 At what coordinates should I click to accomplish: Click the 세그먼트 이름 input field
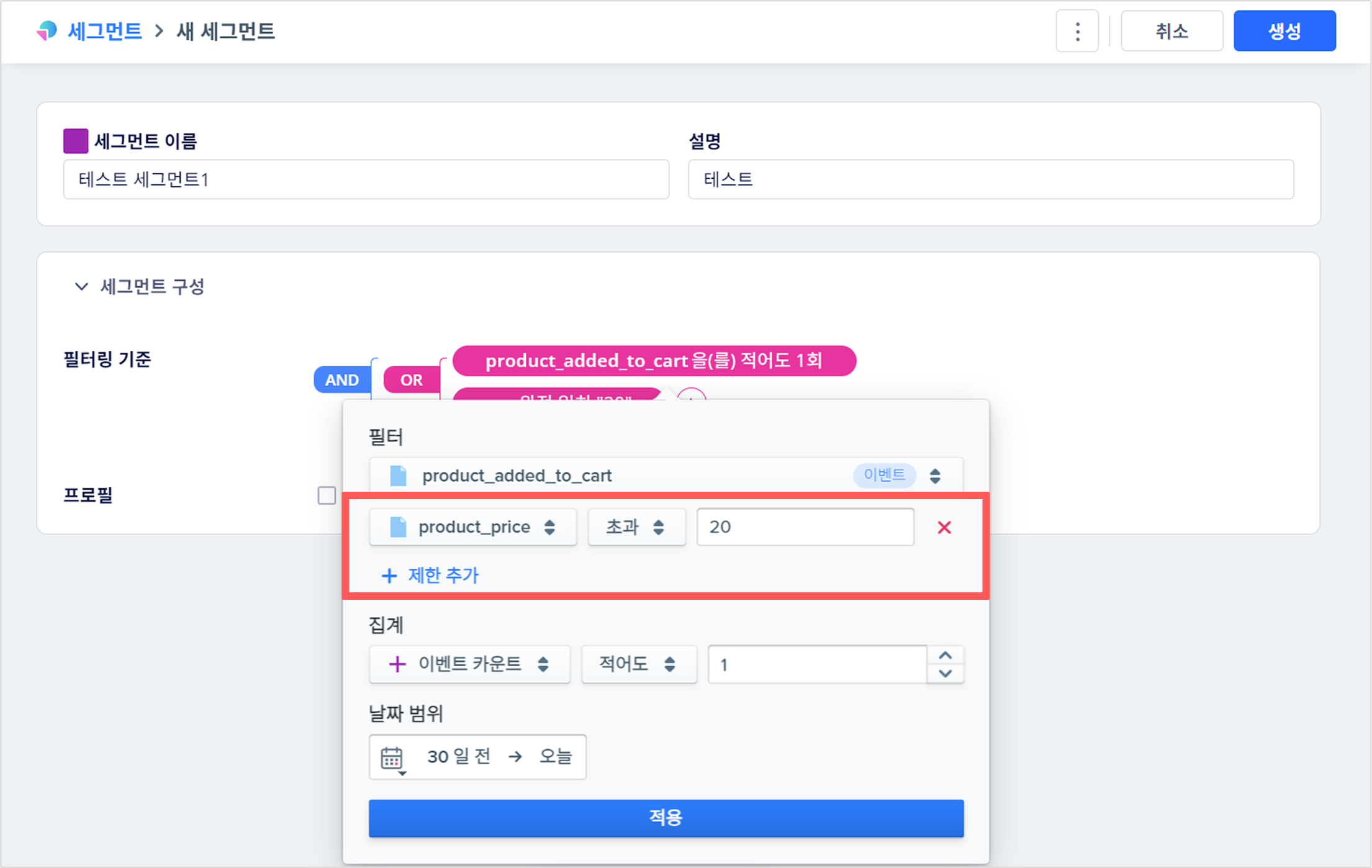[x=366, y=179]
